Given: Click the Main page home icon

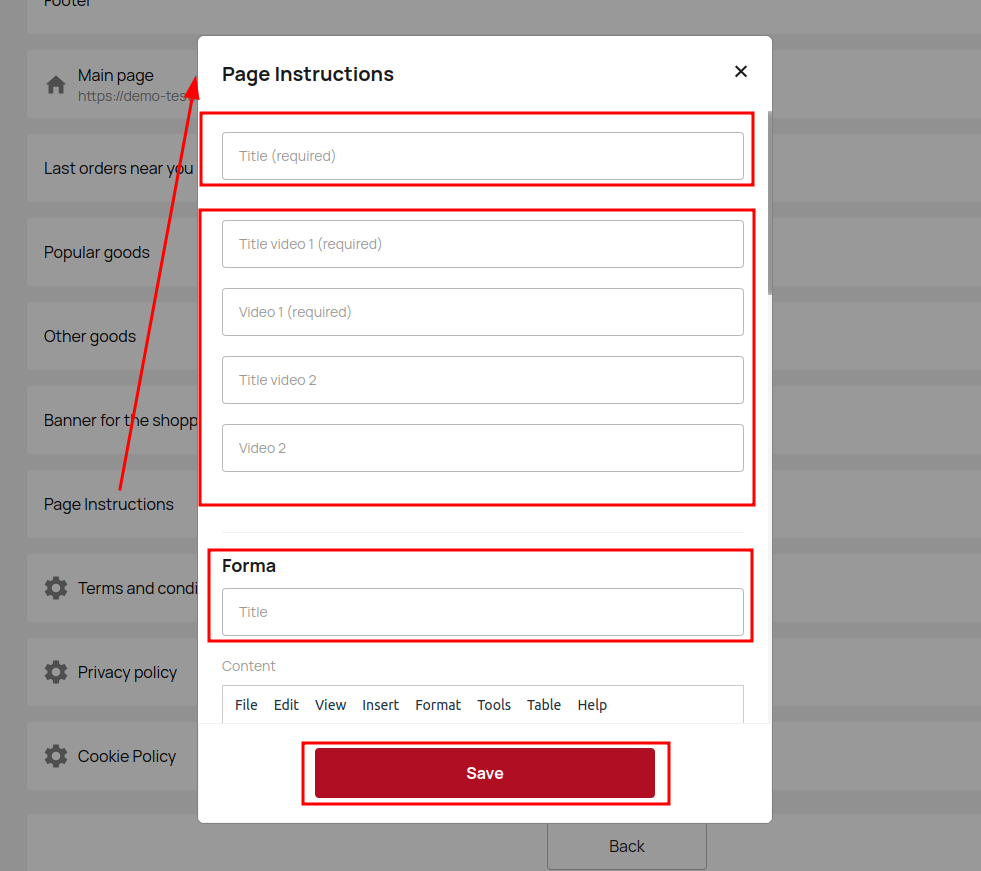Looking at the screenshot, I should (x=56, y=84).
